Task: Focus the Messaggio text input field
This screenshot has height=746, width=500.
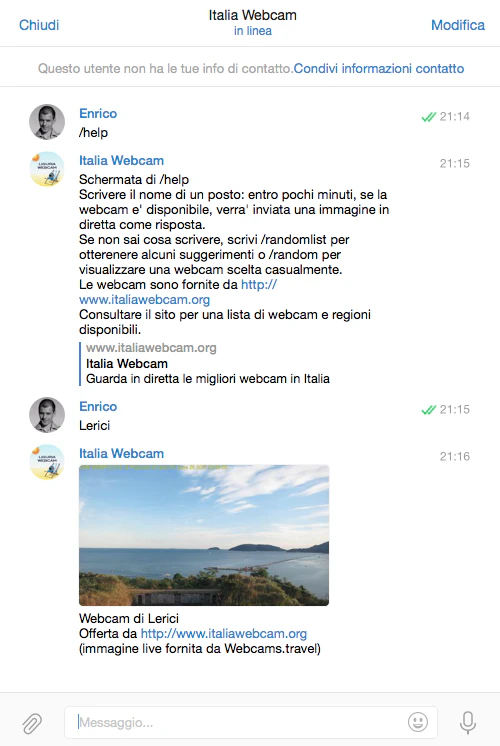Action: pos(251,722)
